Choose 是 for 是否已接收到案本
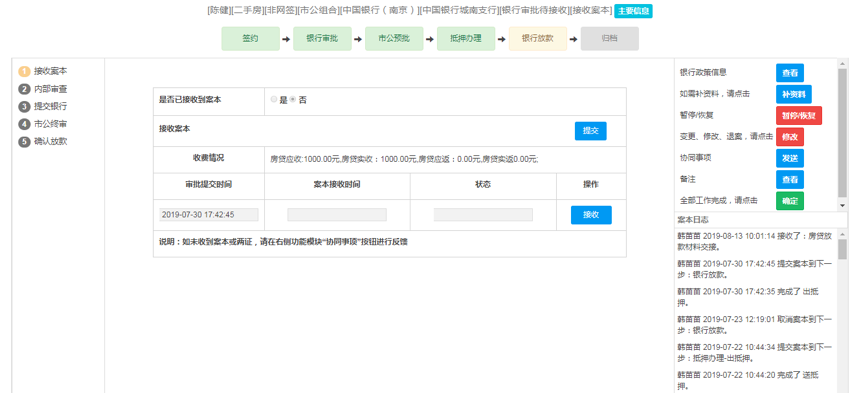 point(274,100)
